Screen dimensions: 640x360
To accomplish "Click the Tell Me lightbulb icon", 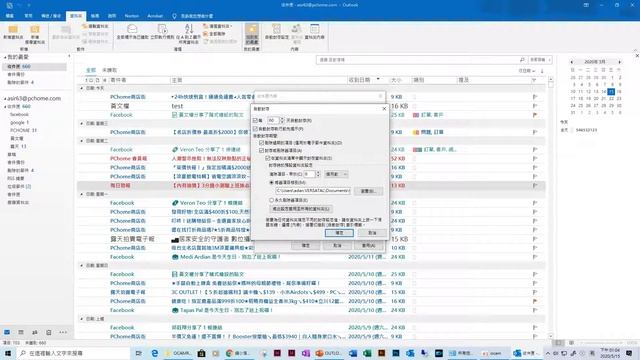I will [x=174, y=16].
